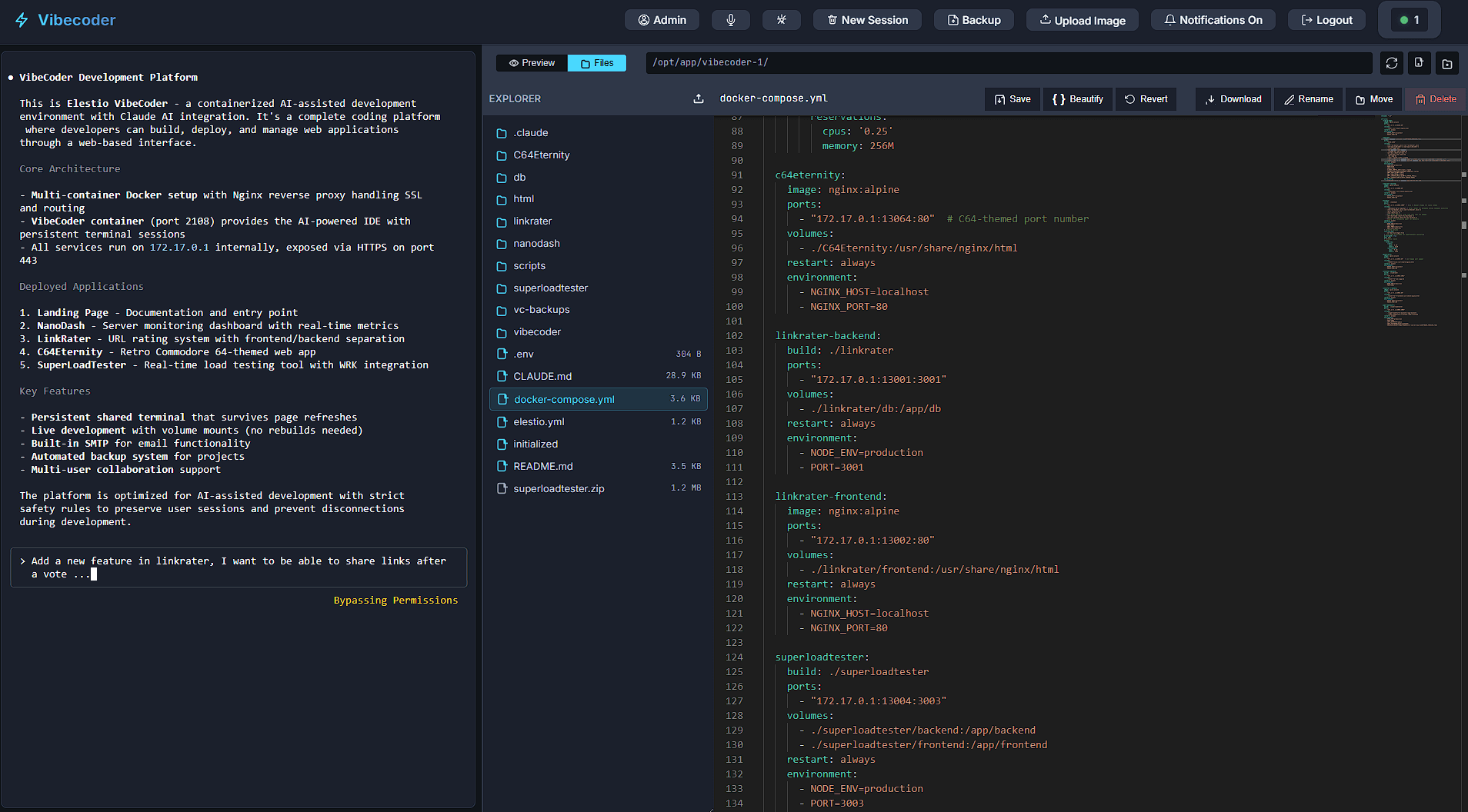The height and width of the screenshot is (812, 1468).
Task: Select the Admin menu item
Action: click(x=661, y=19)
